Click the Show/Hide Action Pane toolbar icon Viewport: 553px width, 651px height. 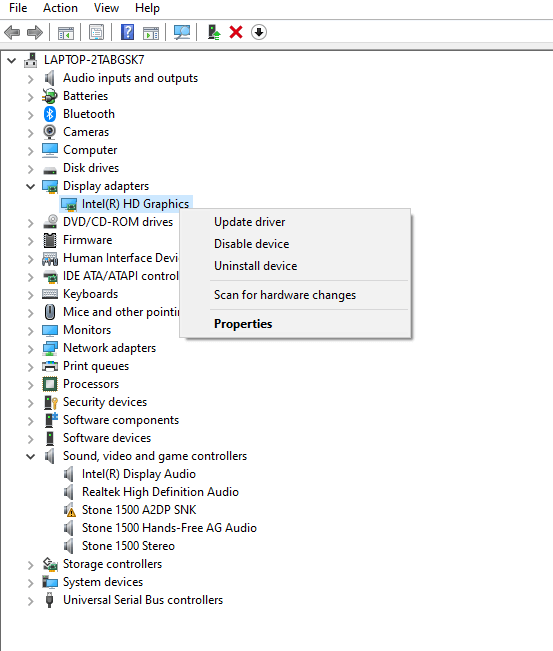pos(151,32)
